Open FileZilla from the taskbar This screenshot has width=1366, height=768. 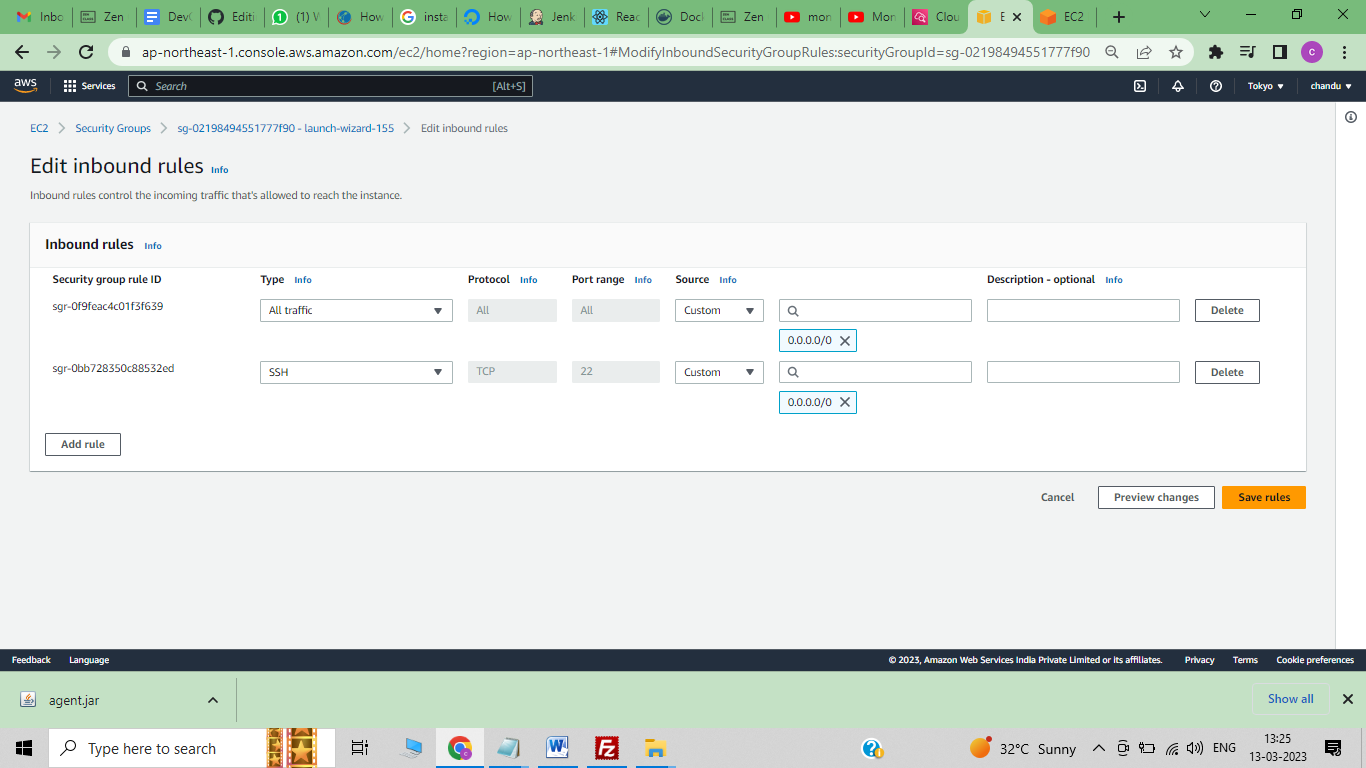[x=606, y=748]
